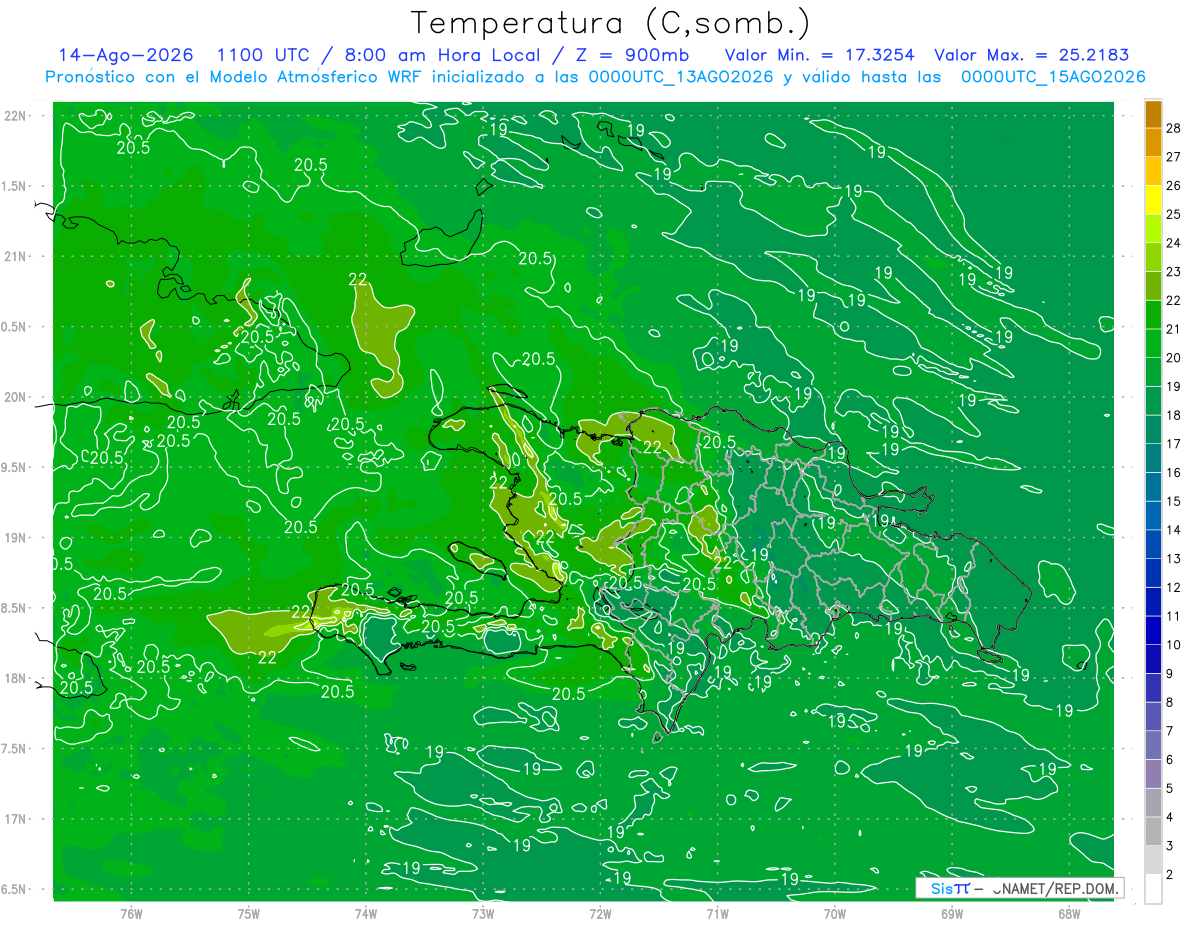Click the color legend label '23'
The height and width of the screenshot is (927, 1200).
tap(1174, 272)
